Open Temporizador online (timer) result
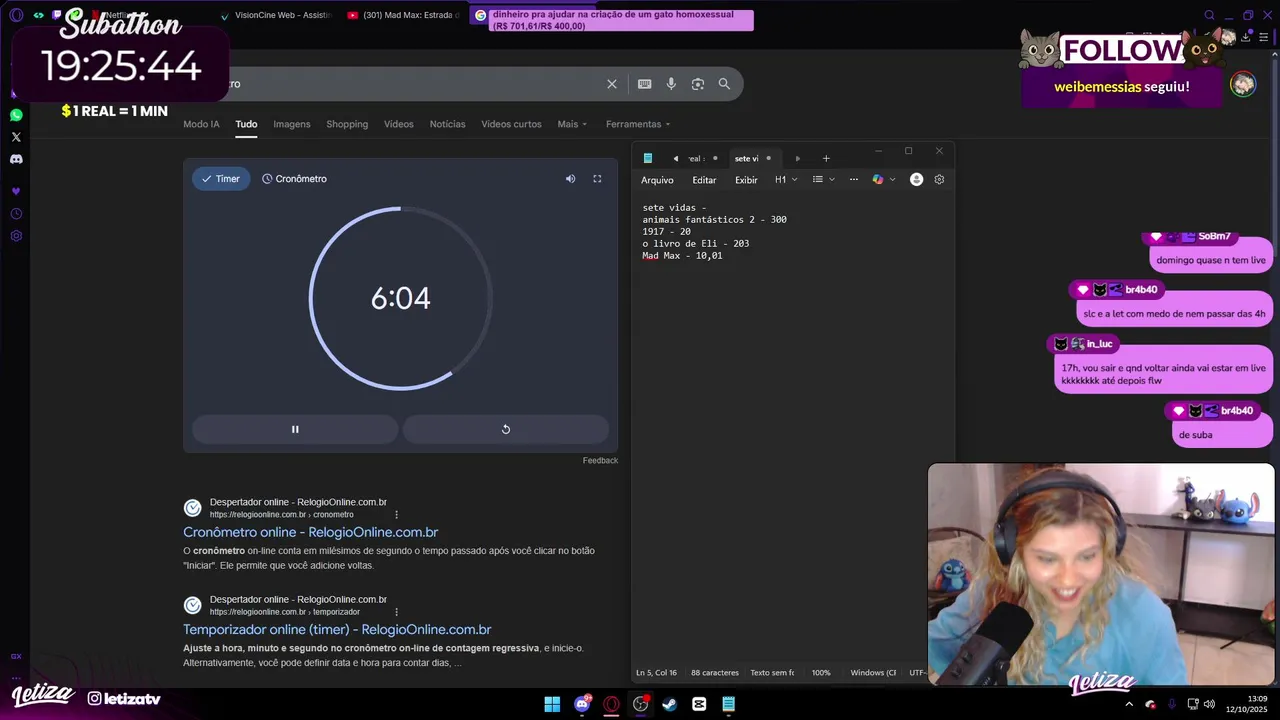The width and height of the screenshot is (1280, 720). click(x=337, y=629)
